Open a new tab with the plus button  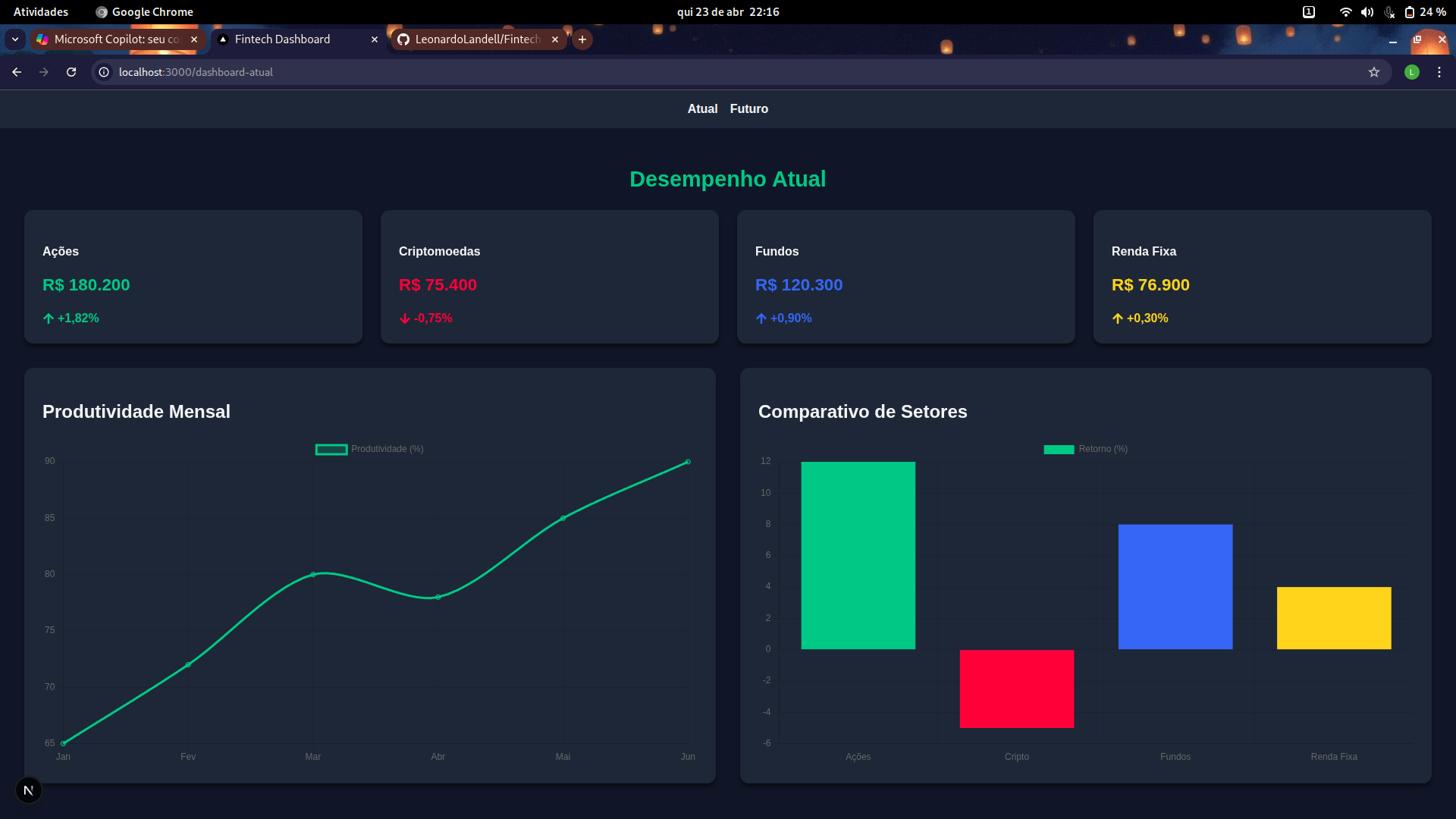[x=582, y=39]
